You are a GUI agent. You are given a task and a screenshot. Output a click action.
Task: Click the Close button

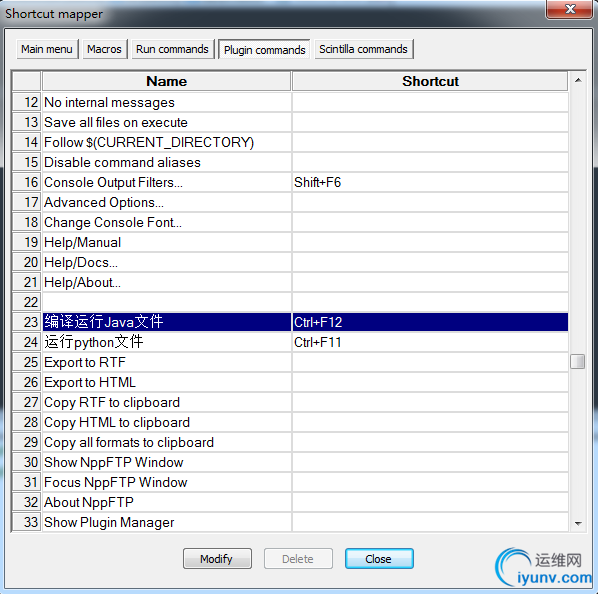pos(379,559)
